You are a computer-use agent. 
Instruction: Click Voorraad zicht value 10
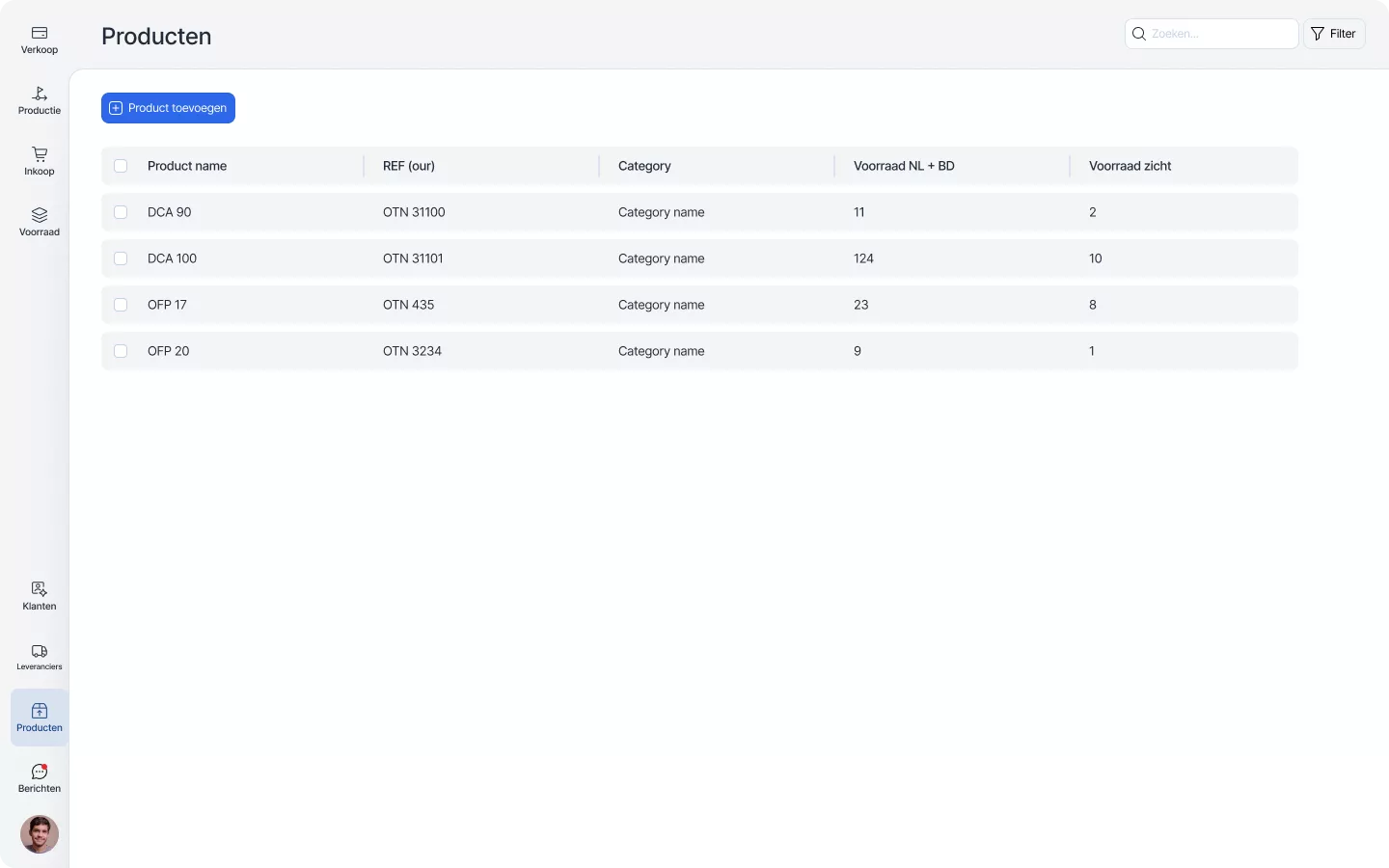(x=1096, y=258)
